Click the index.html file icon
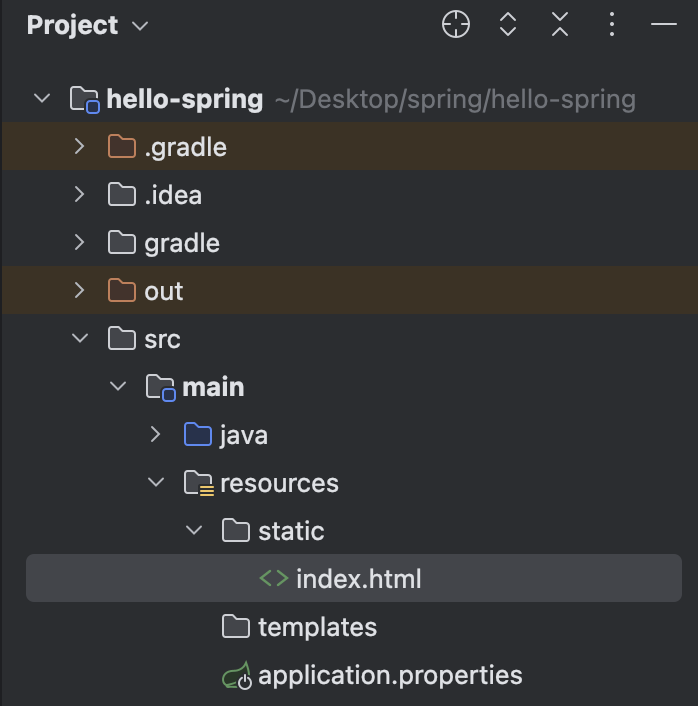 [x=273, y=579]
